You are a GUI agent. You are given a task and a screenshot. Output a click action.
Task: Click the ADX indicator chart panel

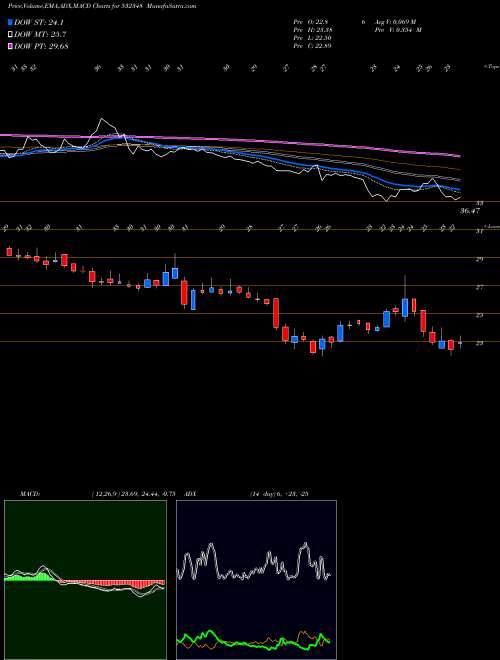click(x=256, y=580)
